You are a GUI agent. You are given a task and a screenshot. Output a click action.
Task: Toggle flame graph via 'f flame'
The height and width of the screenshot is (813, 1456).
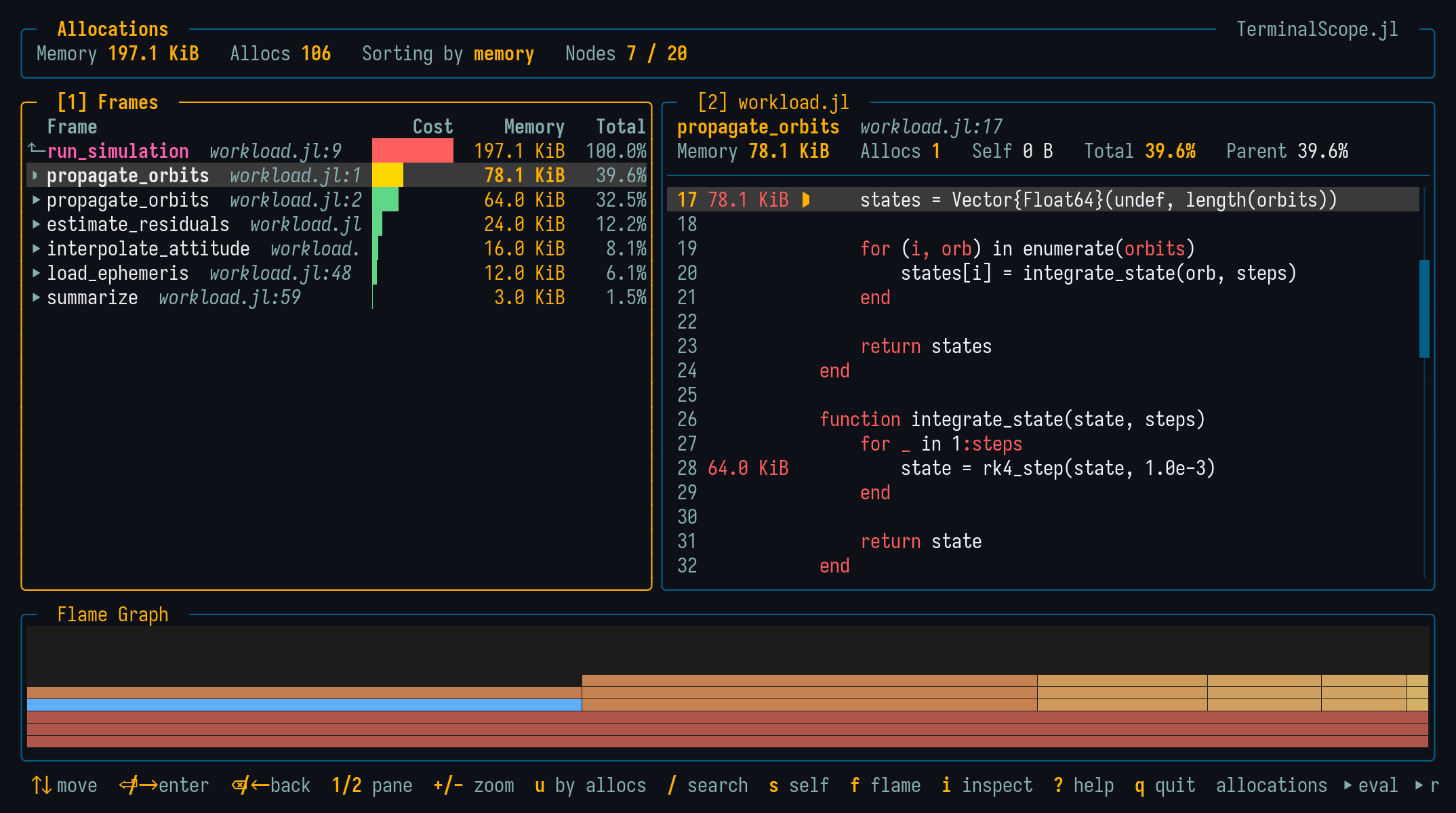pos(885,785)
